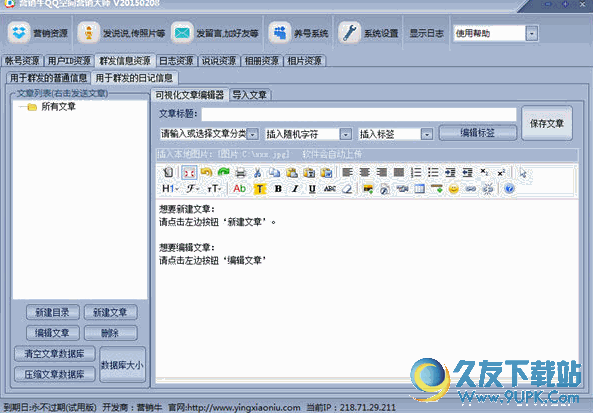Viewport: 593px width, 413px height.
Task: Open the Ab text color picker
Action: click(x=240, y=188)
